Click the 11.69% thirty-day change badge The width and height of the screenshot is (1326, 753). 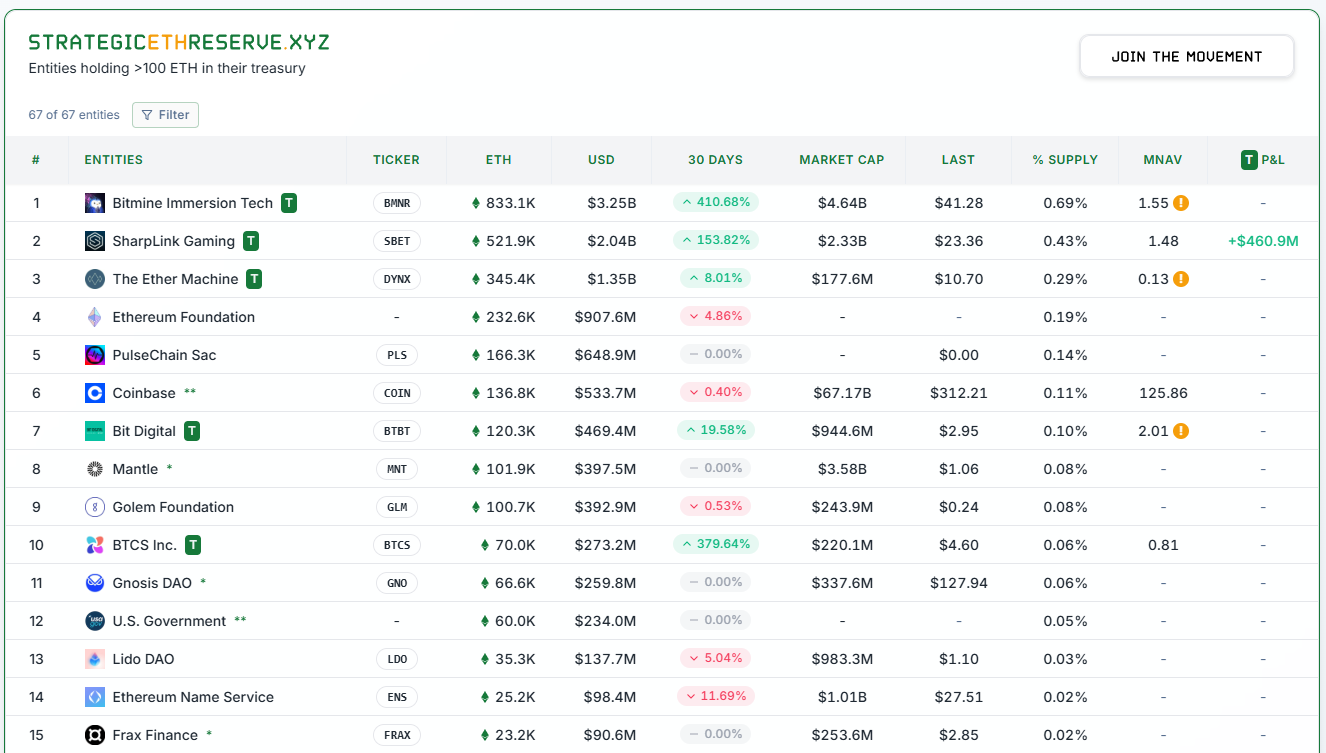[x=716, y=696]
